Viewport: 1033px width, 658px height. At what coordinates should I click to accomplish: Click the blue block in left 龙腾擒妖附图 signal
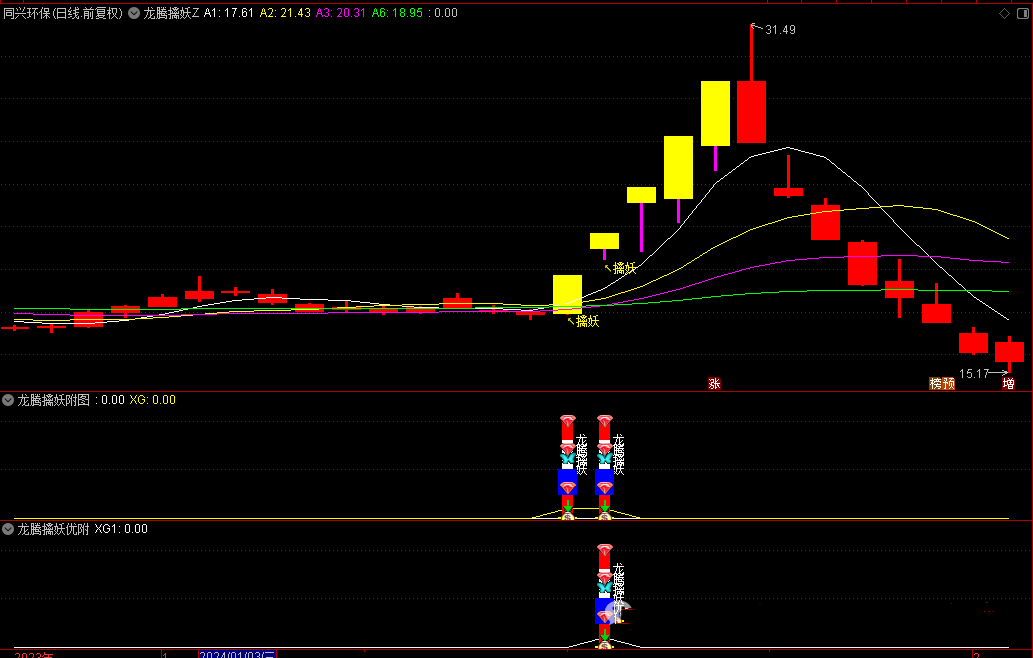click(567, 482)
